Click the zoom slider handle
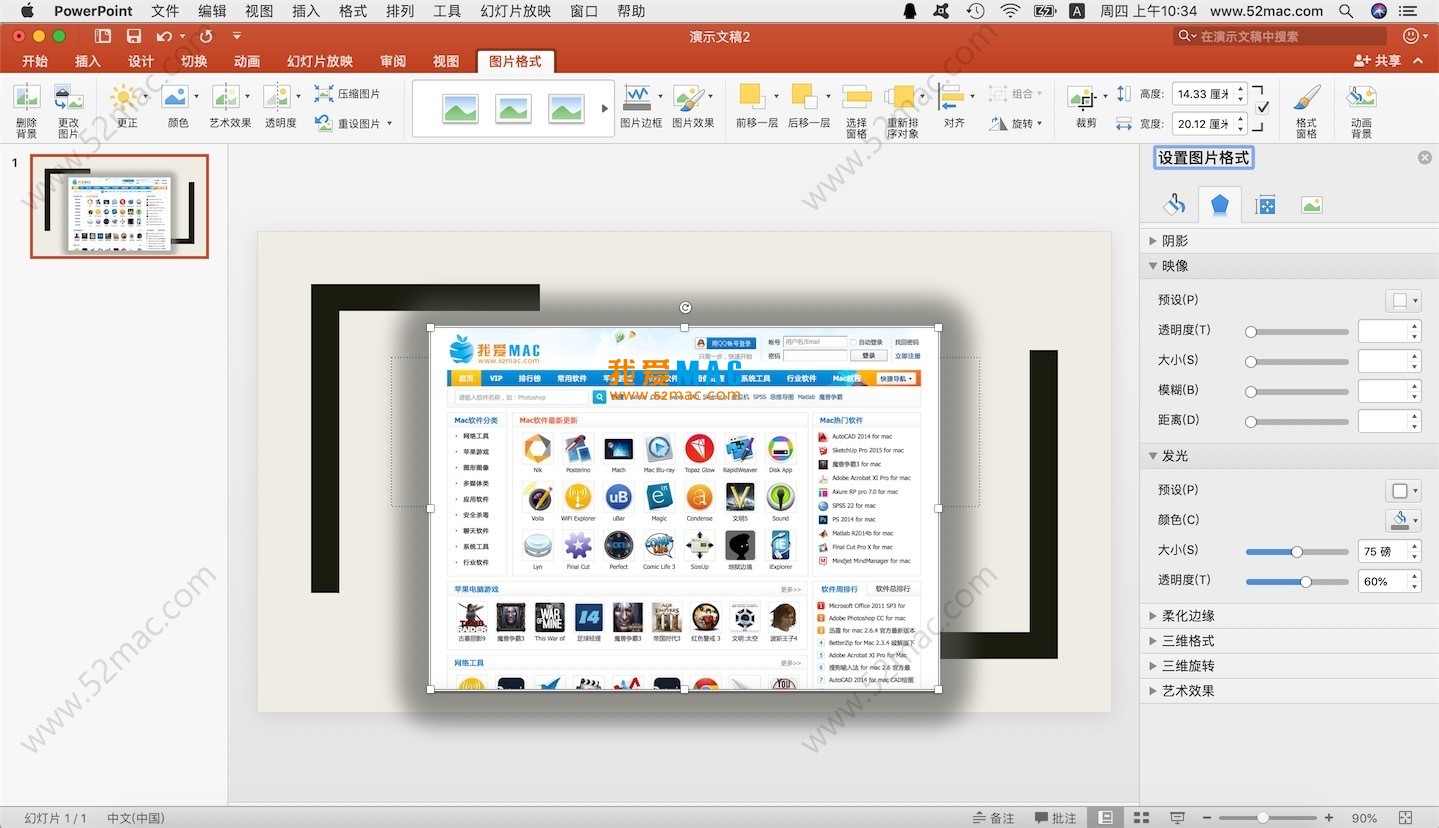This screenshot has width=1439, height=828. pyautogui.click(x=1263, y=818)
